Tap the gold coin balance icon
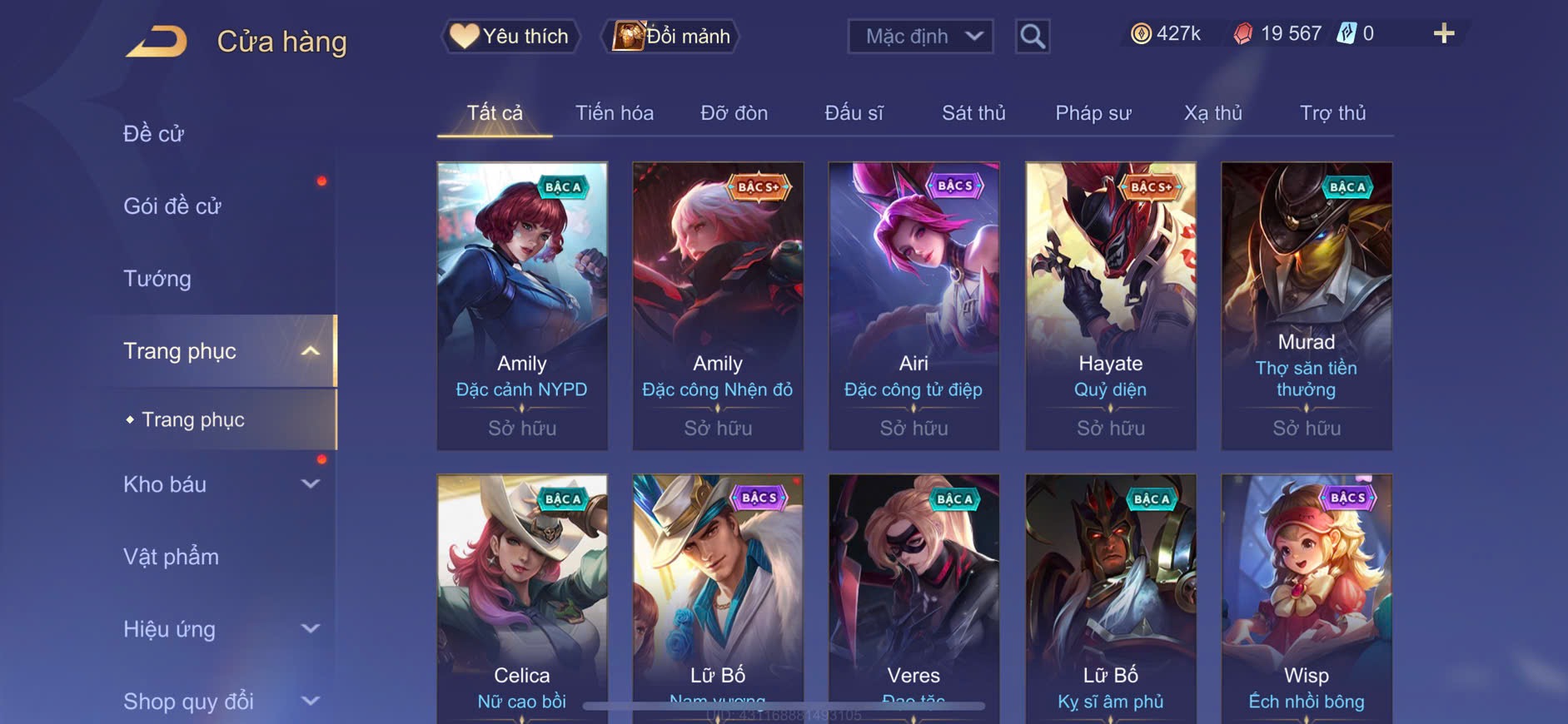 point(1141,33)
